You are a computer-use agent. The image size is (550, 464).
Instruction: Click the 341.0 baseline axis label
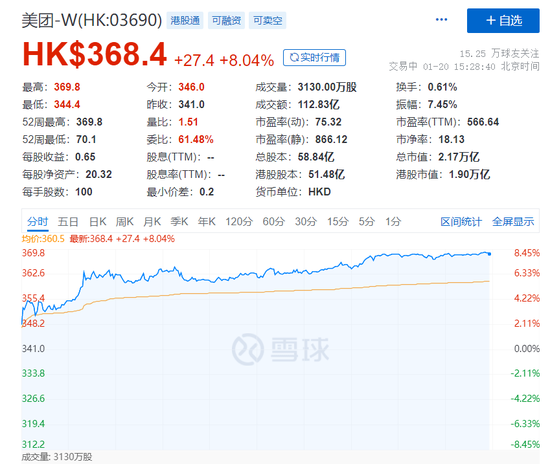(x=33, y=349)
